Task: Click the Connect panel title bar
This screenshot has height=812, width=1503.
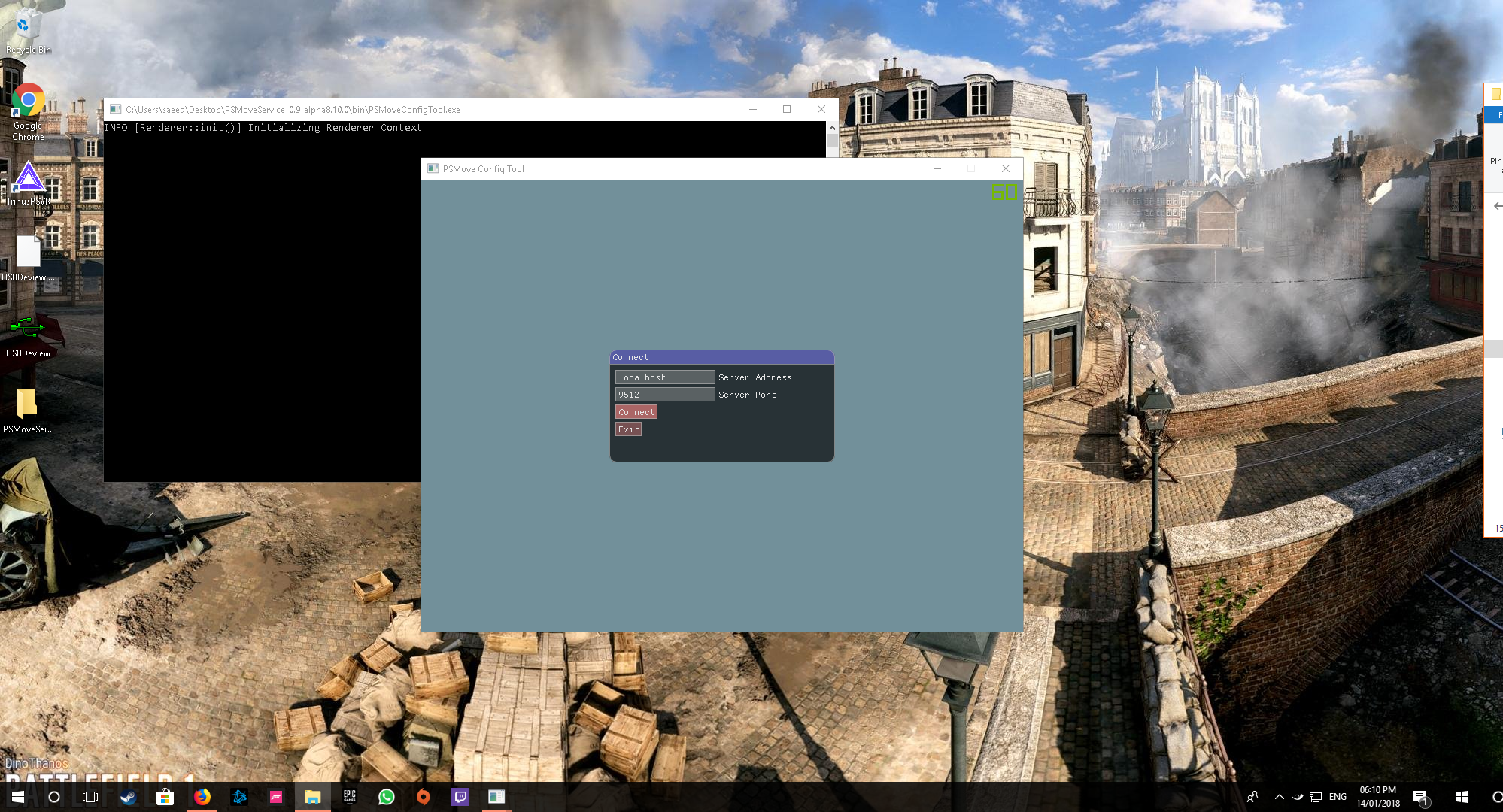Action: [x=721, y=357]
